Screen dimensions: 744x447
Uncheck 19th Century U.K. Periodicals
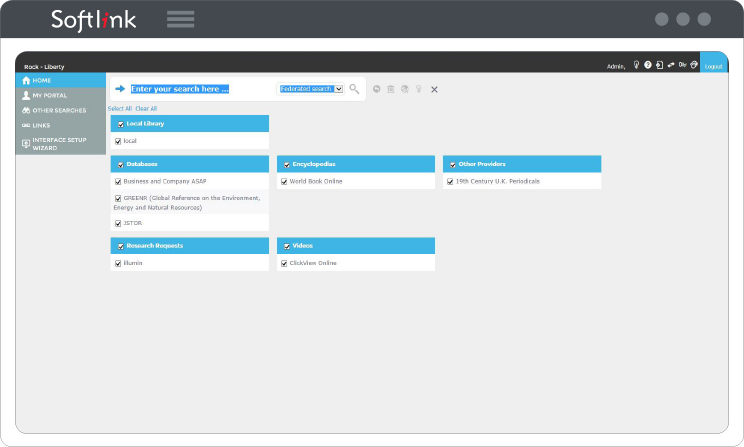click(x=450, y=182)
